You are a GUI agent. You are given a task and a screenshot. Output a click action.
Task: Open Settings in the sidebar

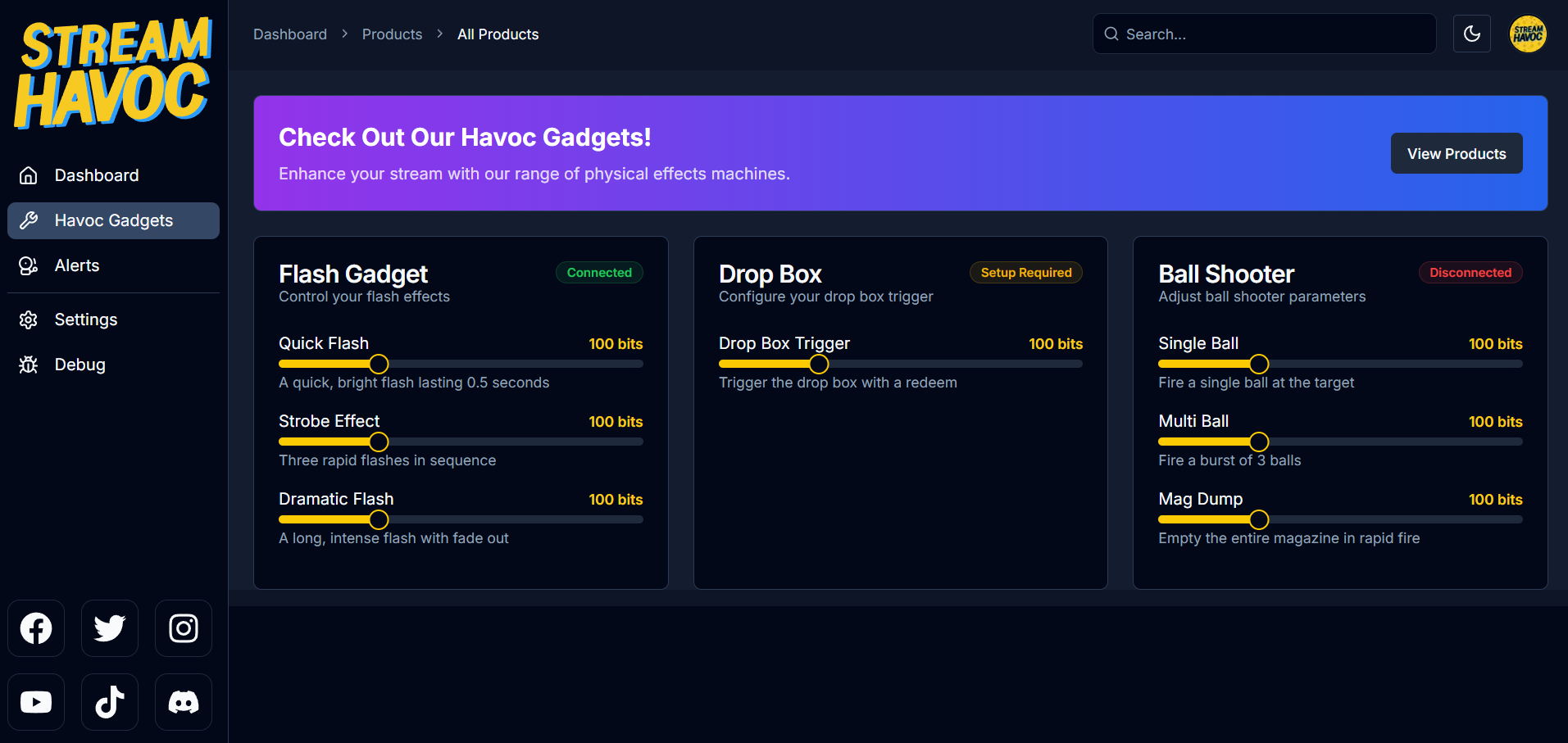pyautogui.click(x=113, y=319)
